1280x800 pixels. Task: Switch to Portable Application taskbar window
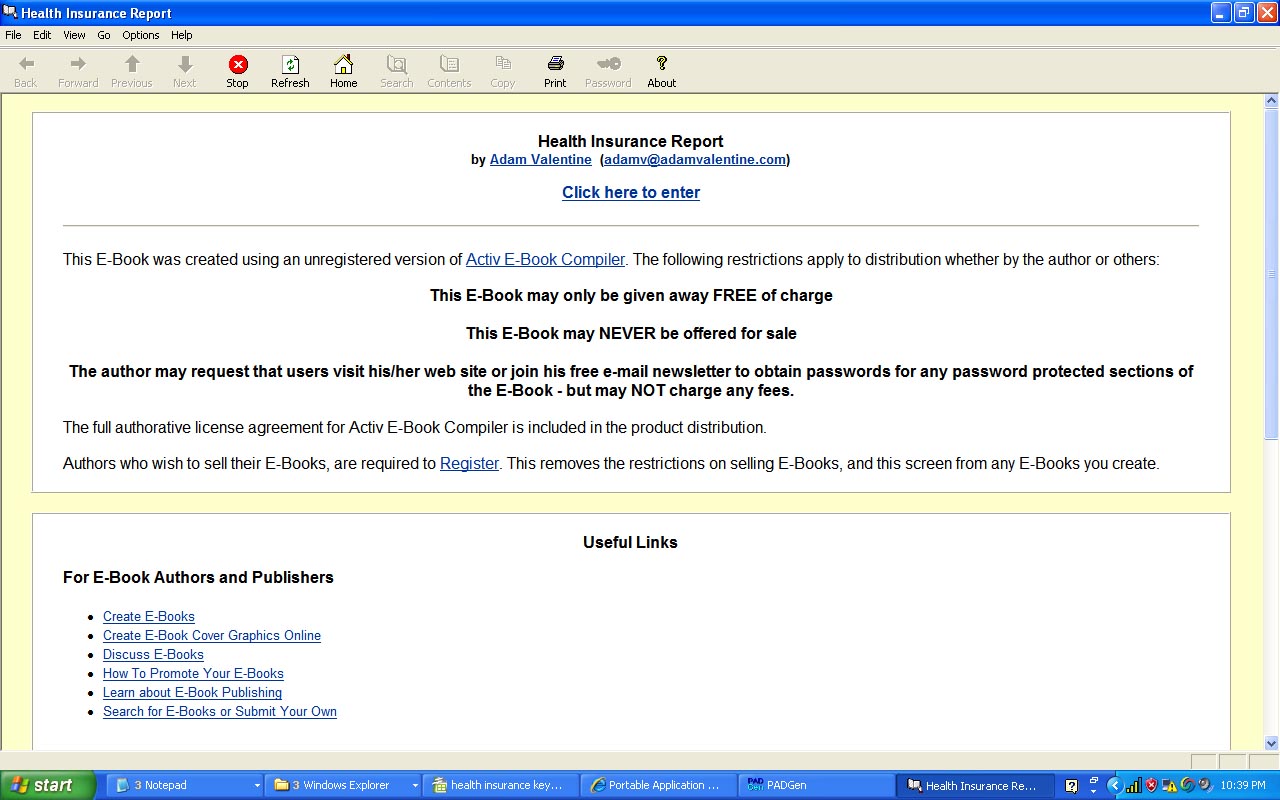[x=658, y=786]
